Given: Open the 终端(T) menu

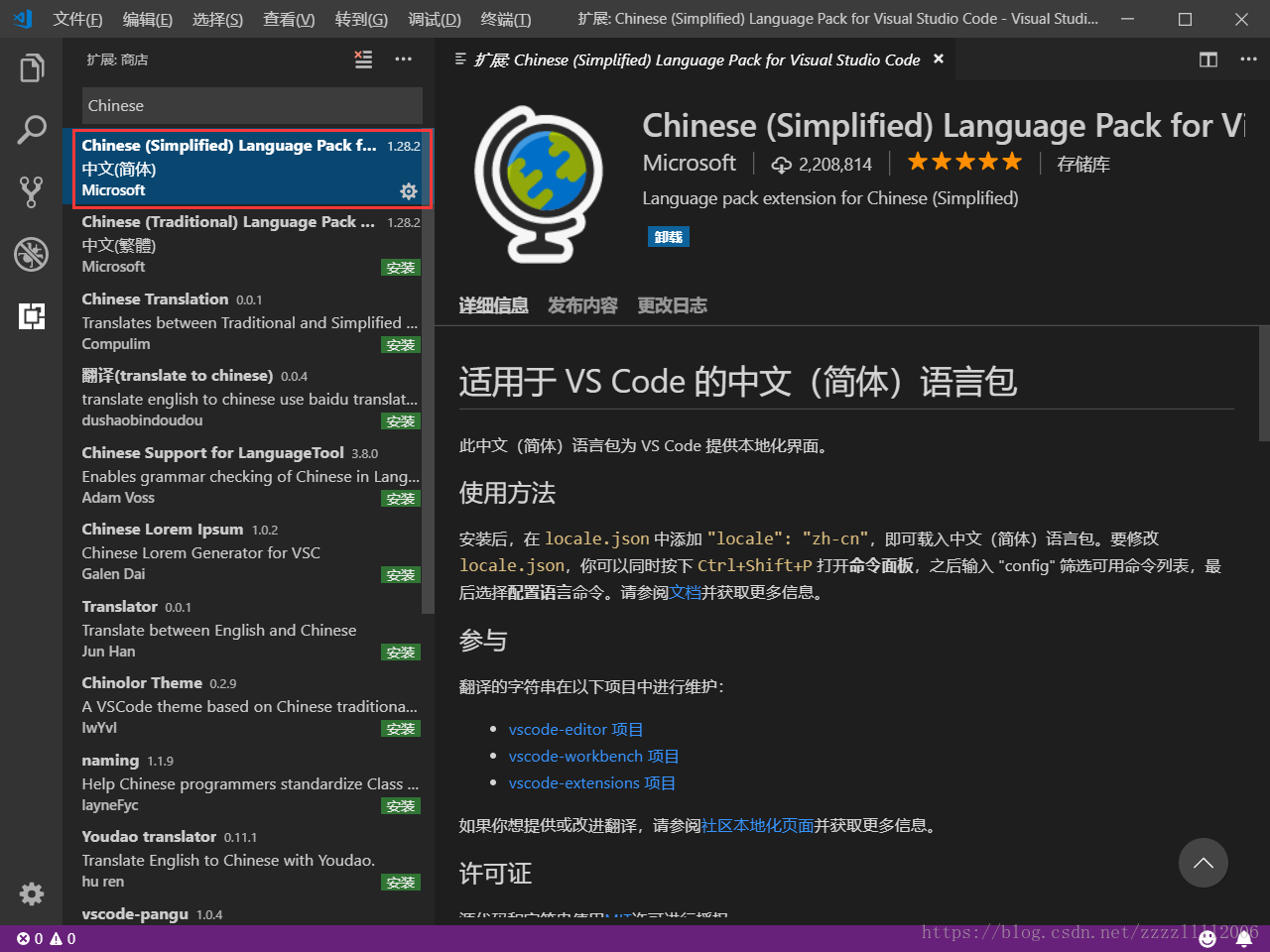Looking at the screenshot, I should [505, 19].
